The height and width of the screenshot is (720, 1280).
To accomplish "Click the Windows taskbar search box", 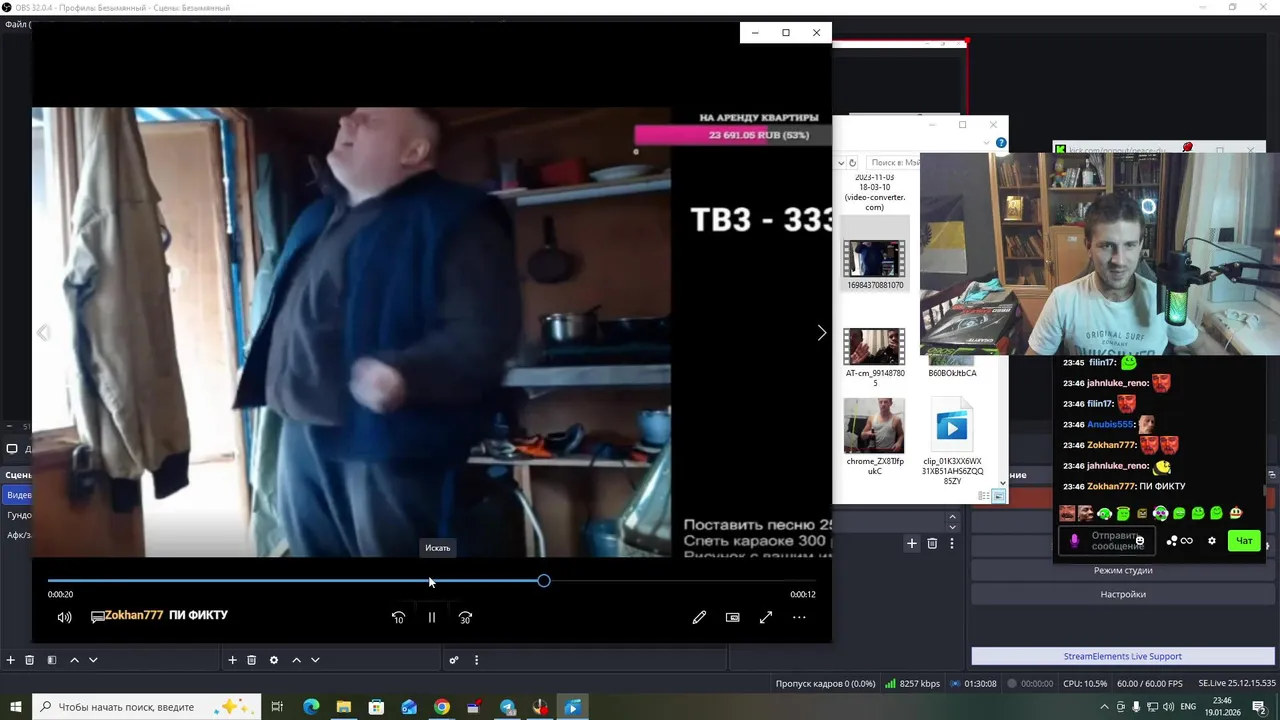I will (x=146, y=707).
